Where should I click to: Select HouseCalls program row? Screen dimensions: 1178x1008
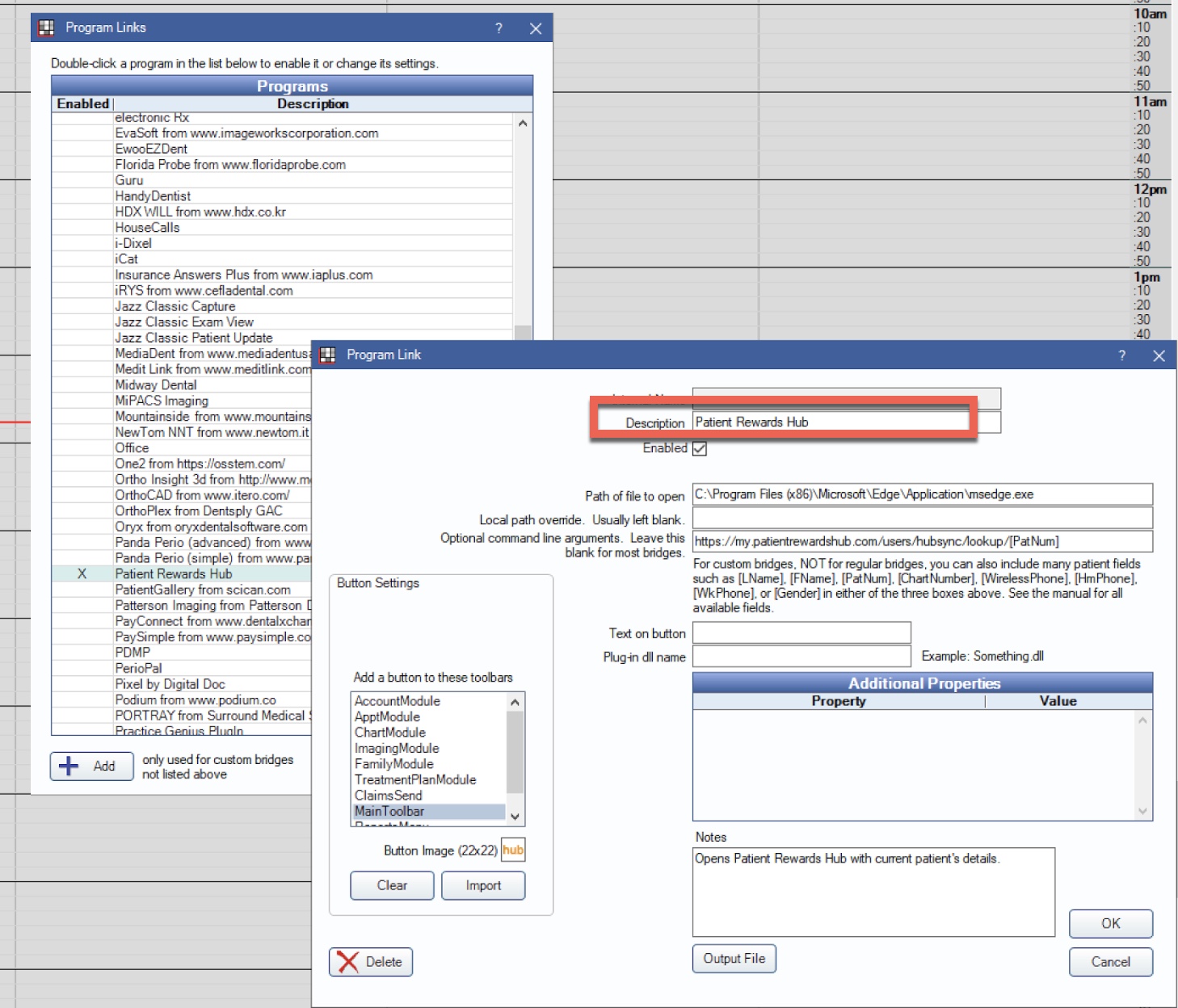coord(282,228)
